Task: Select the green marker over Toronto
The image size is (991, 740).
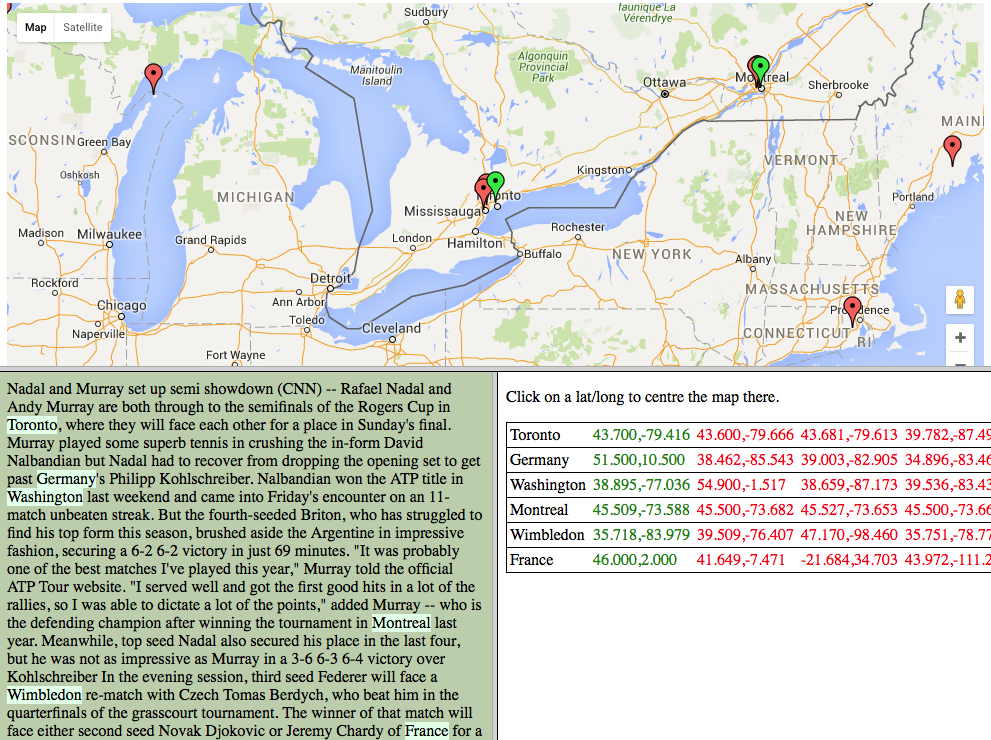Action: [x=496, y=184]
